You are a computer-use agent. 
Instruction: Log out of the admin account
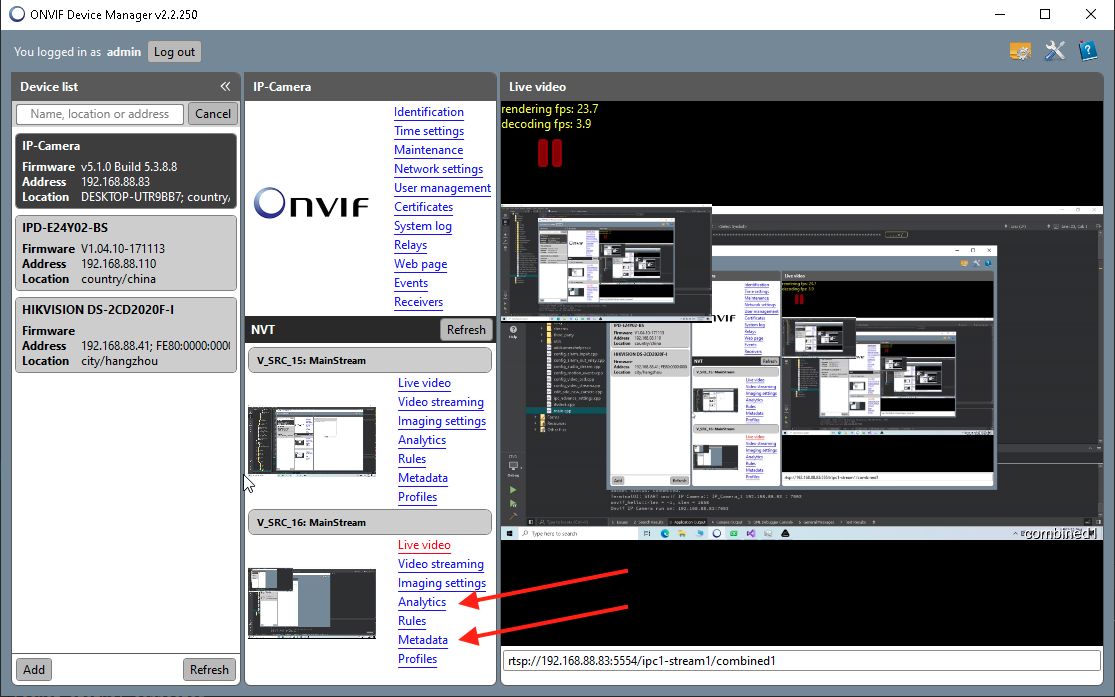pos(174,50)
